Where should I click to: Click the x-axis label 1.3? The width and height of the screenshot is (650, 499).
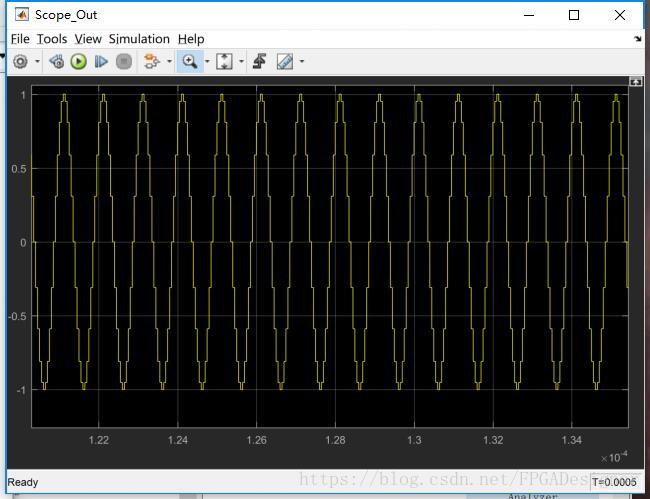(414, 440)
